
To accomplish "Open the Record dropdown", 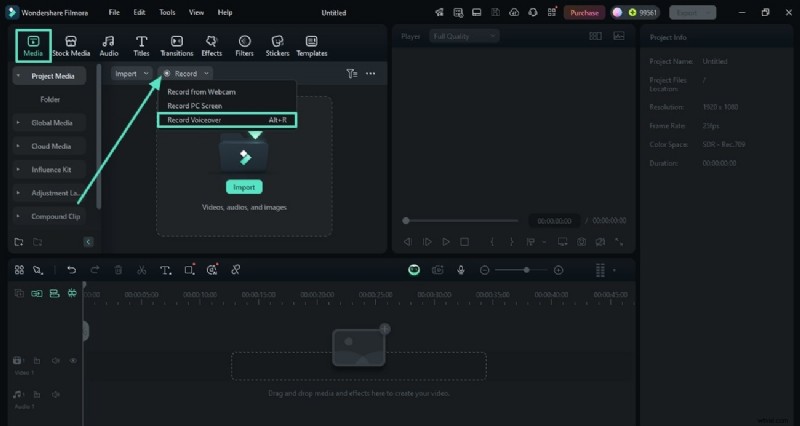I will [186, 73].
